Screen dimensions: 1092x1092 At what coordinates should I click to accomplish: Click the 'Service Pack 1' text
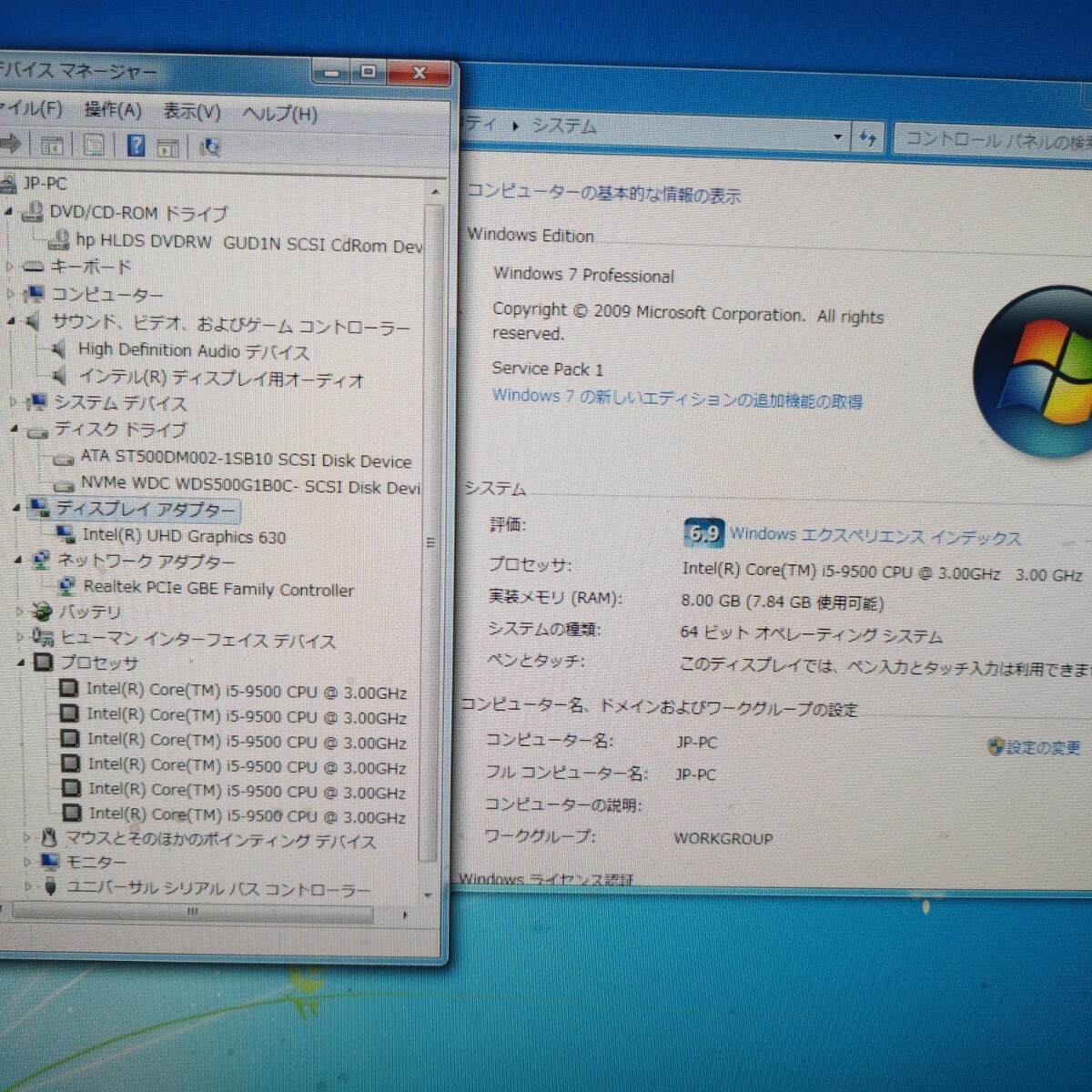pos(548,369)
